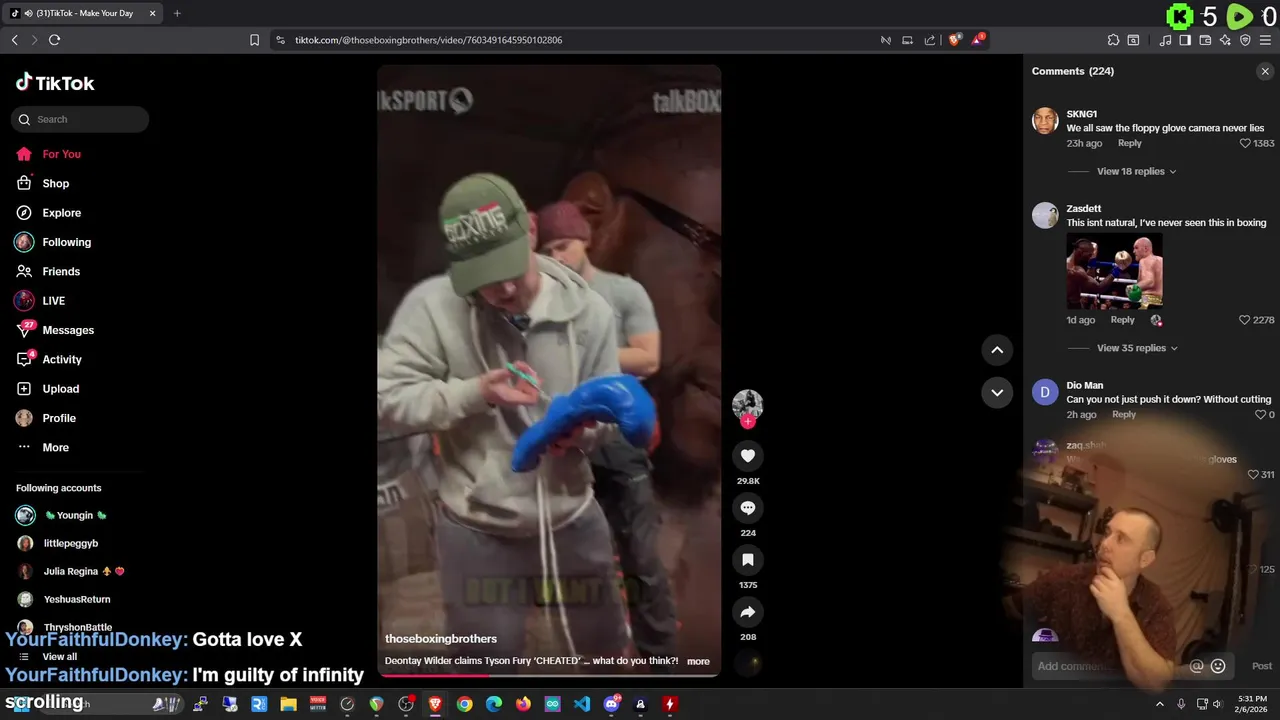Open the Brave VPN shield icon
Viewport: 1280px width, 720px height.
point(1245,40)
